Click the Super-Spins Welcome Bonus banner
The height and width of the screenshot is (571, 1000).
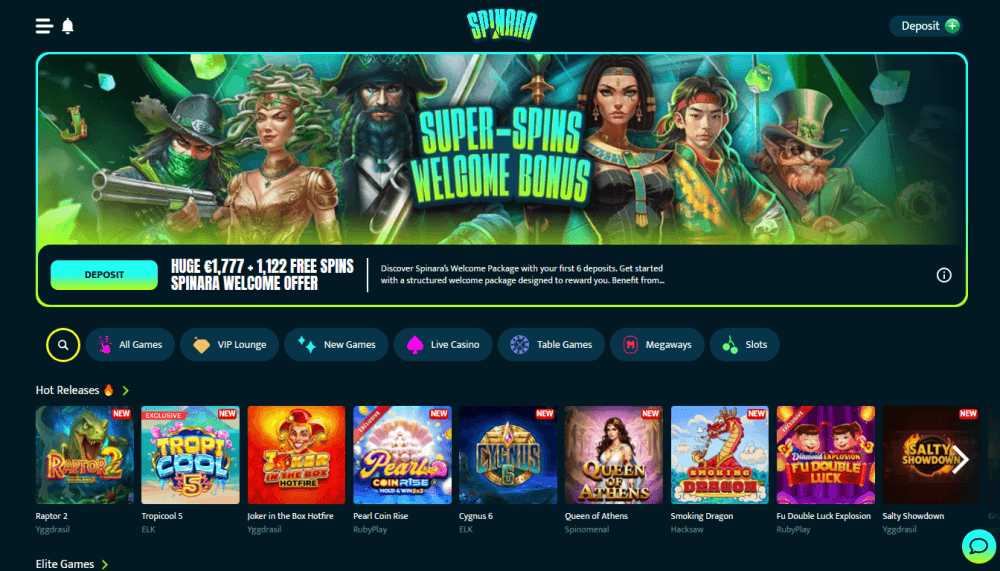tap(502, 149)
